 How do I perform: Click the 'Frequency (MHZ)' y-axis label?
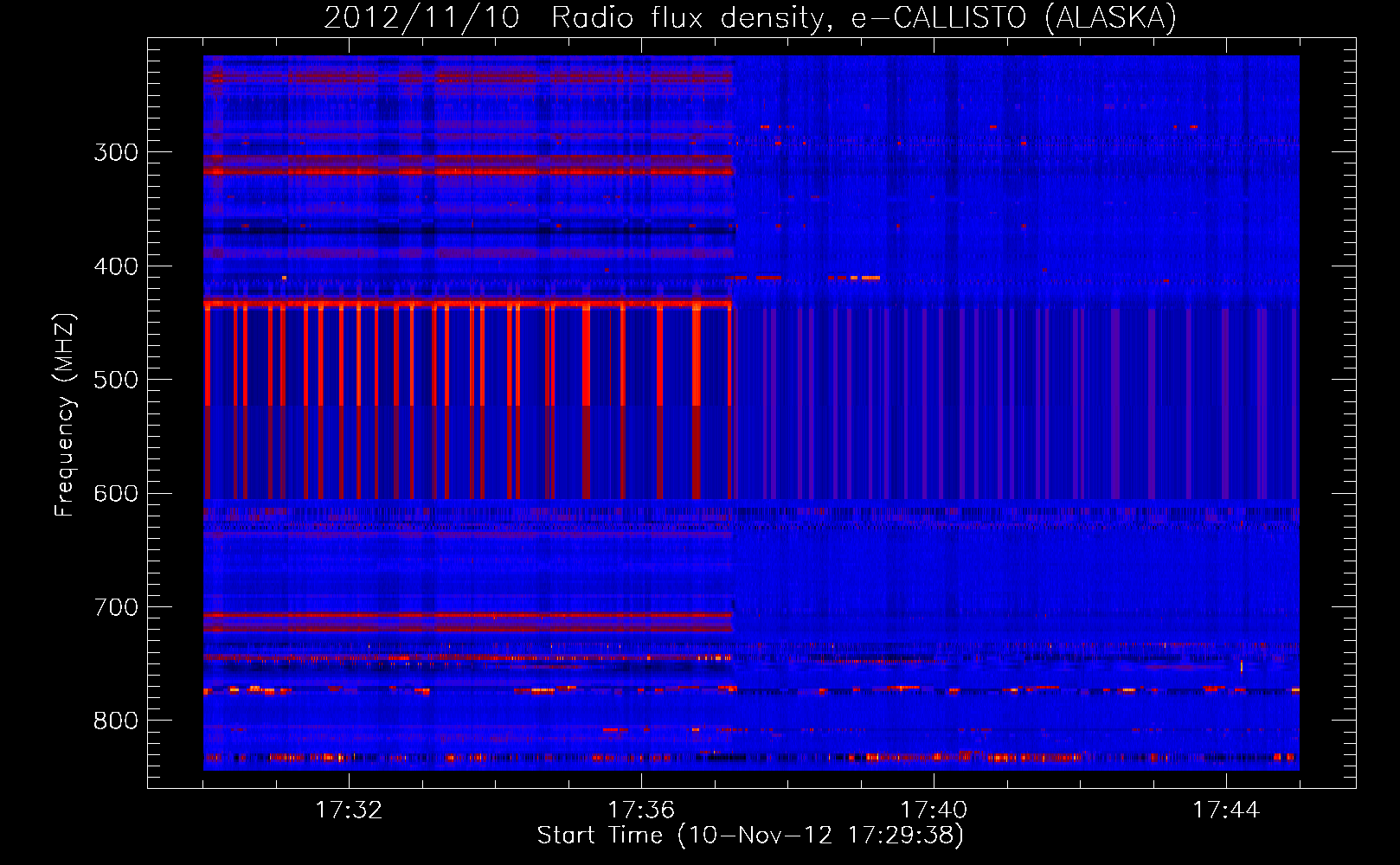pyautogui.click(x=65, y=414)
